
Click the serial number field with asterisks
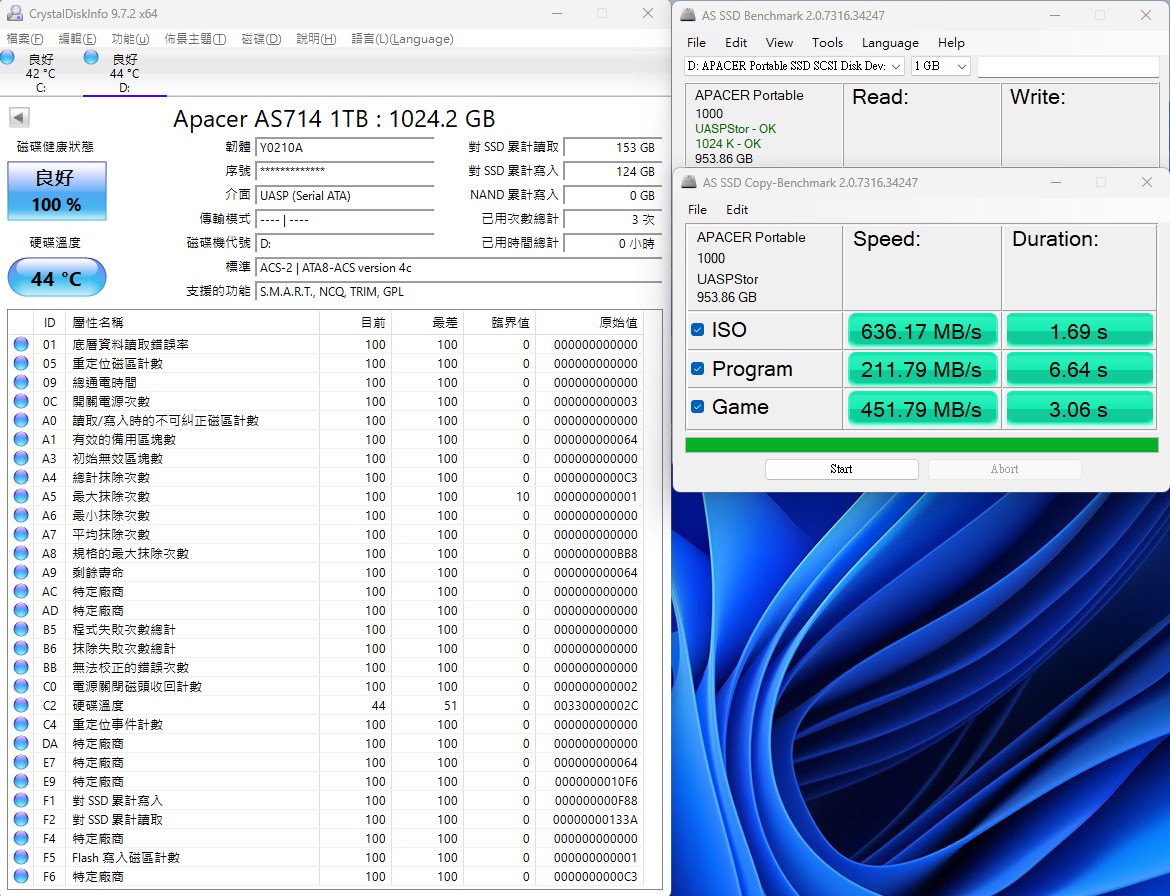[344, 172]
